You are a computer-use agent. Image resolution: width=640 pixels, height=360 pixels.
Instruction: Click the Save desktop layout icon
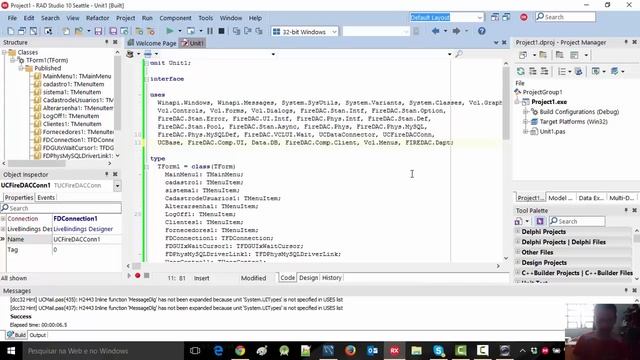tap(495, 17)
